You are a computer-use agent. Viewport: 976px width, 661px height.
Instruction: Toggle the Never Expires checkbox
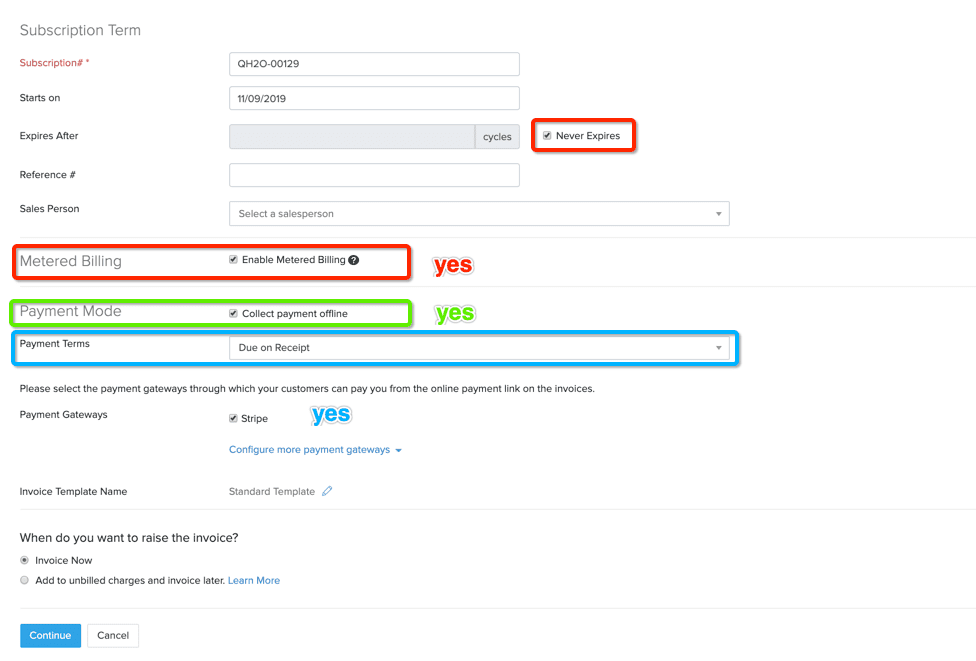[547, 135]
